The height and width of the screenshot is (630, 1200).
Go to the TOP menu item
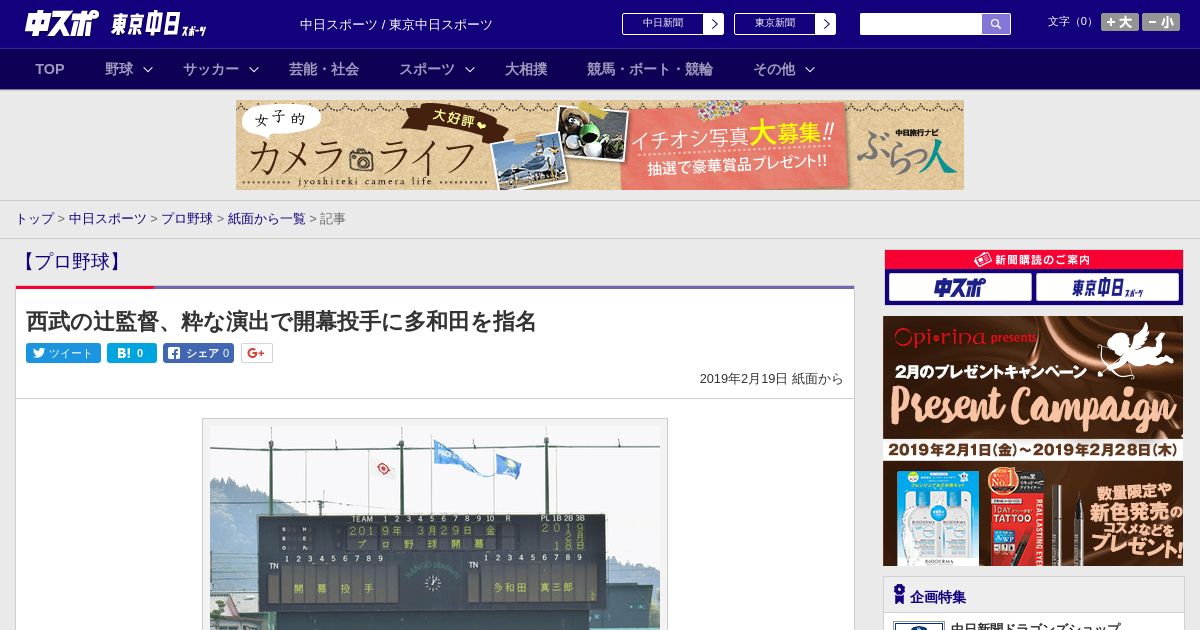tap(50, 69)
